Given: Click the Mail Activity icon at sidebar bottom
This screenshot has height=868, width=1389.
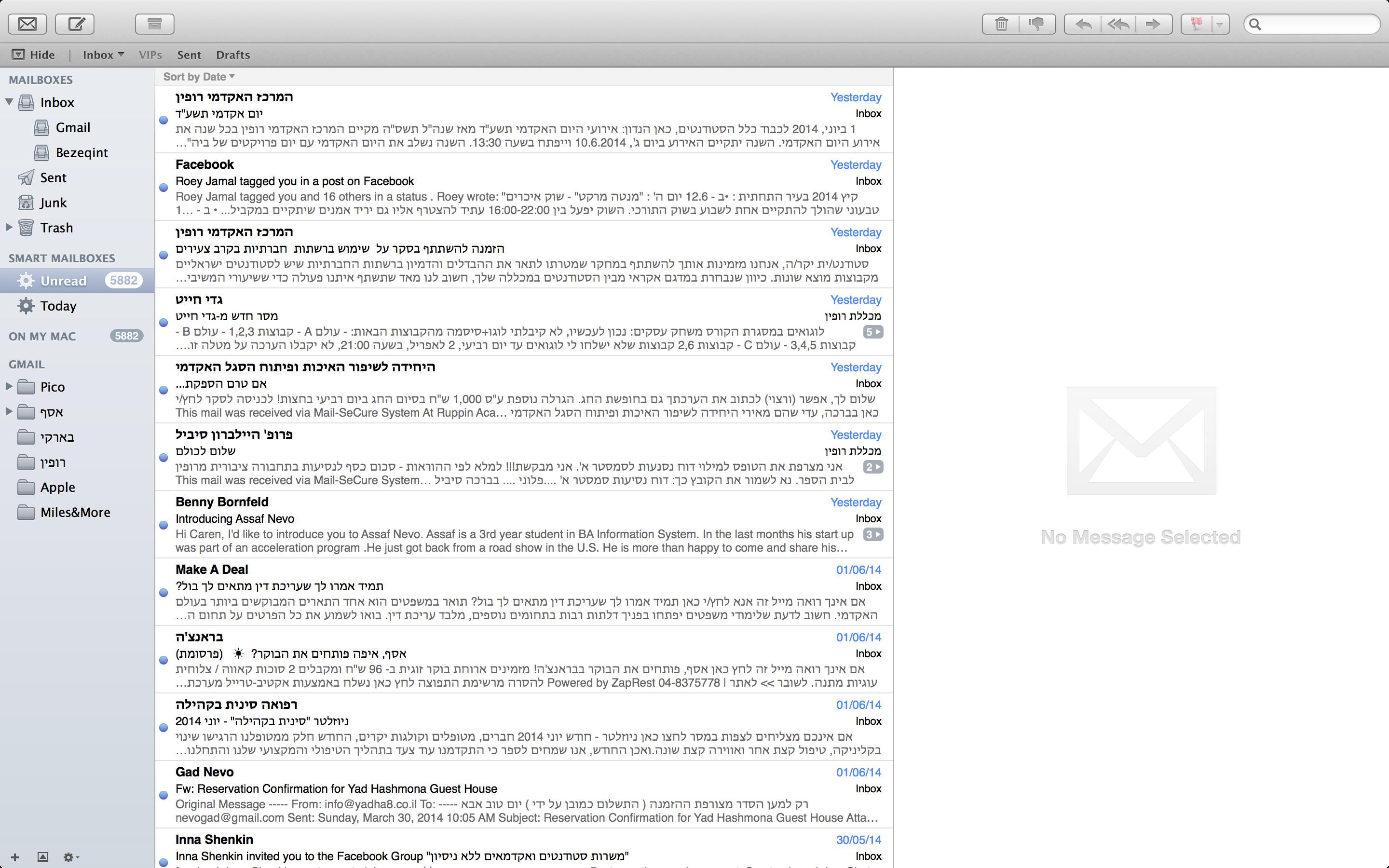Looking at the screenshot, I should click(x=42, y=857).
